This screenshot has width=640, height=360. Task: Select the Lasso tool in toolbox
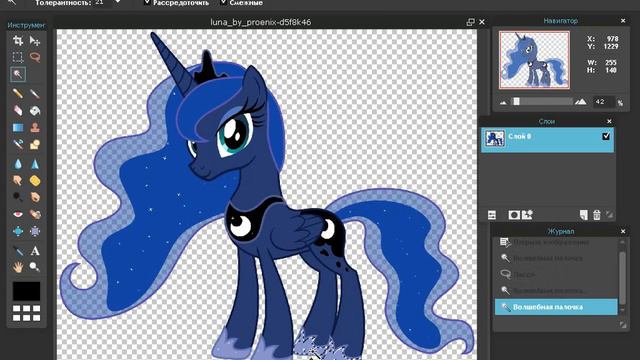click(35, 57)
